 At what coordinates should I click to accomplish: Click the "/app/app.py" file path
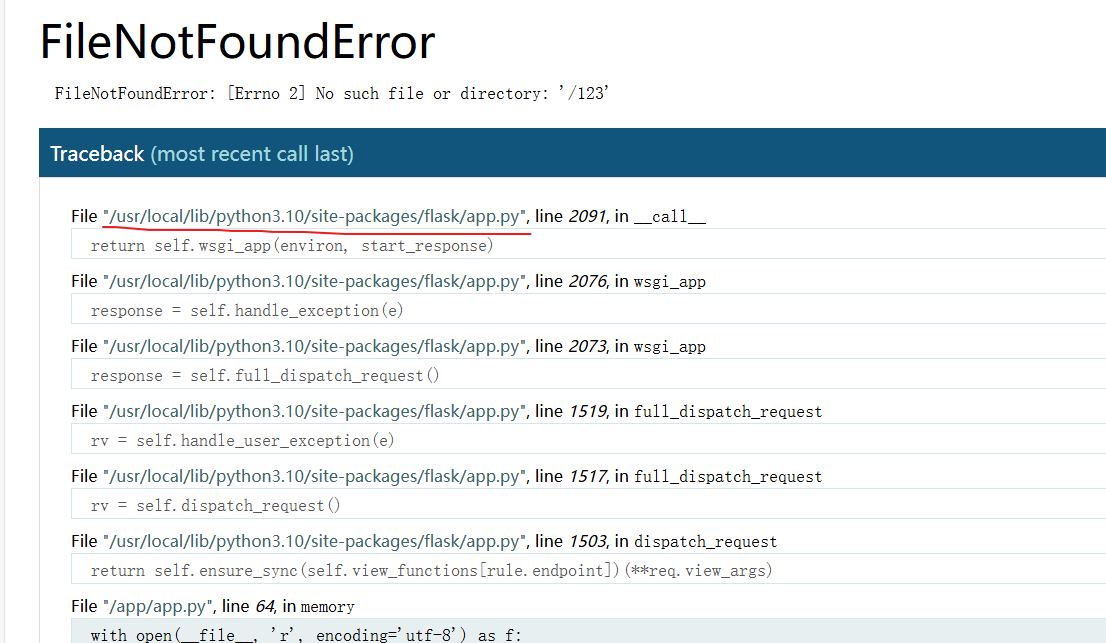[x=159, y=607]
